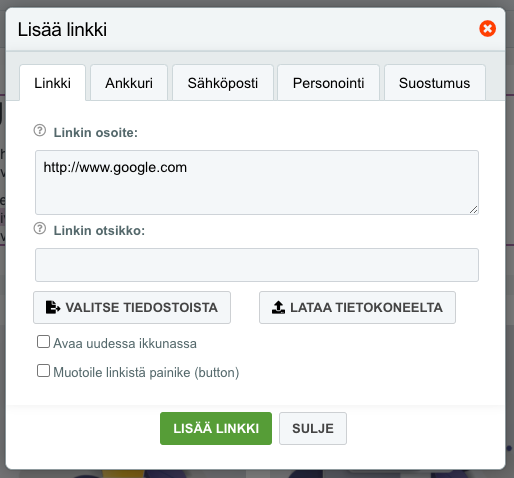Open the Sähköposti tab
The height and width of the screenshot is (478, 514).
tap(223, 83)
